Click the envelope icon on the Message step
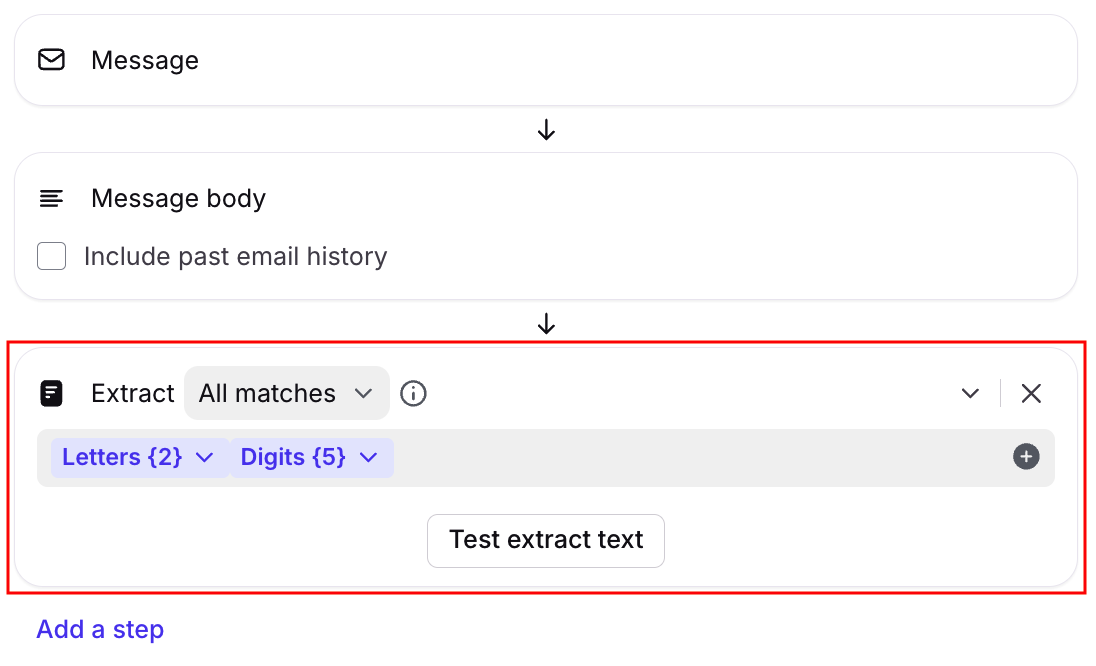The width and height of the screenshot is (1096, 666). (51, 60)
